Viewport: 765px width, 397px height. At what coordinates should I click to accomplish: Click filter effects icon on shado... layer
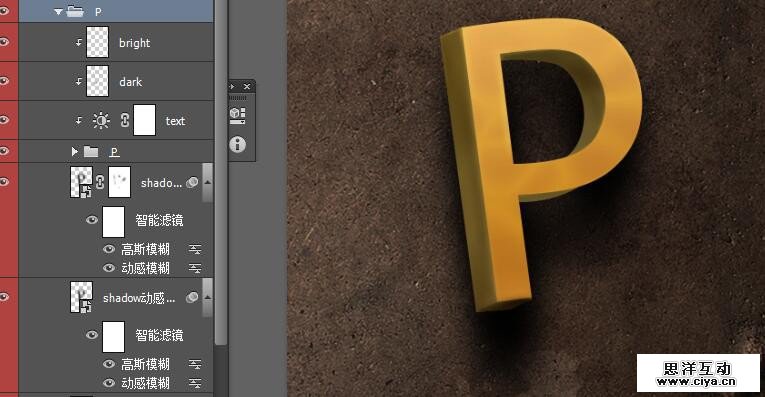click(192, 182)
